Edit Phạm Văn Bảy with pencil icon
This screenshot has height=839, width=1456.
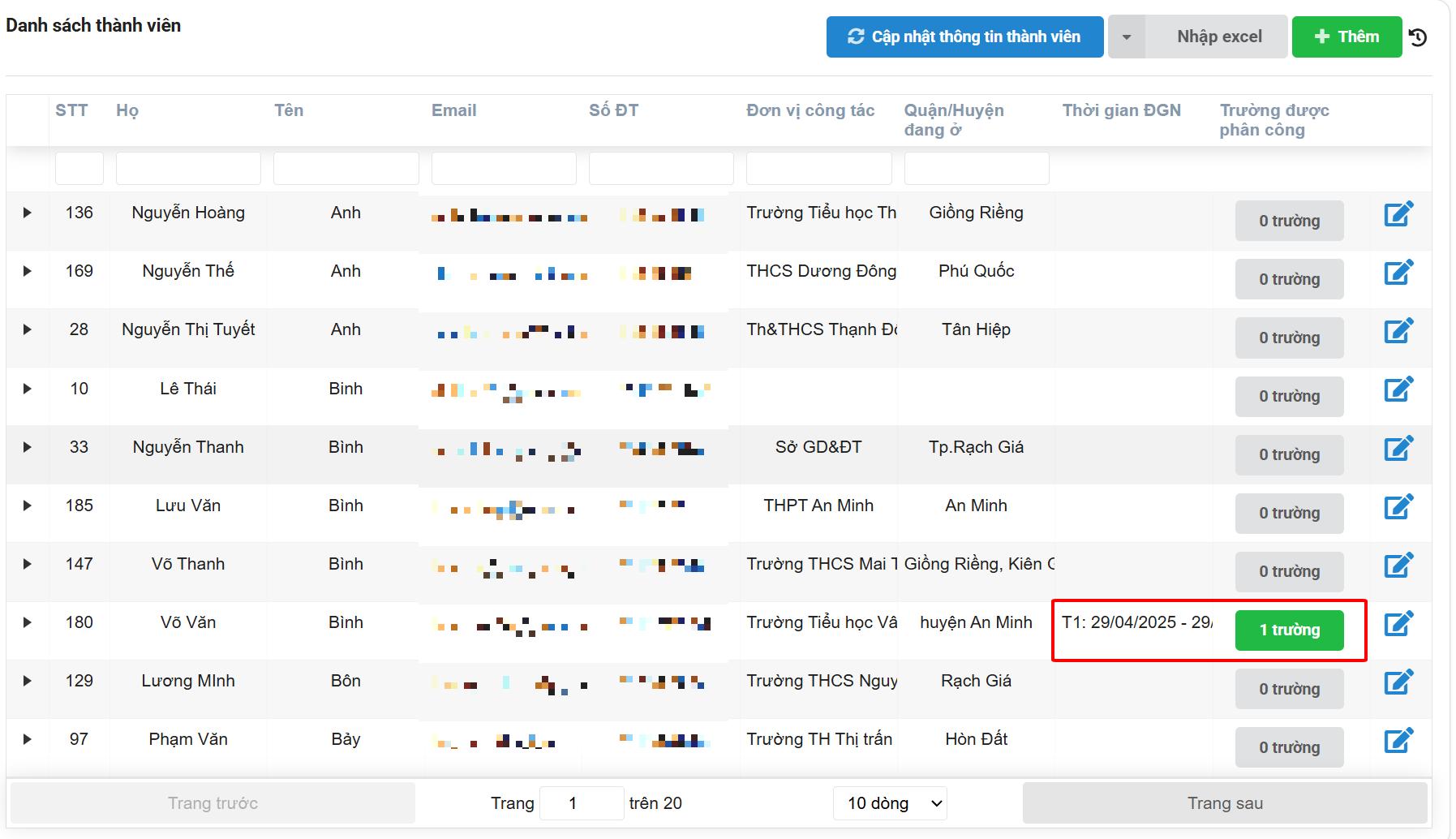click(1398, 741)
